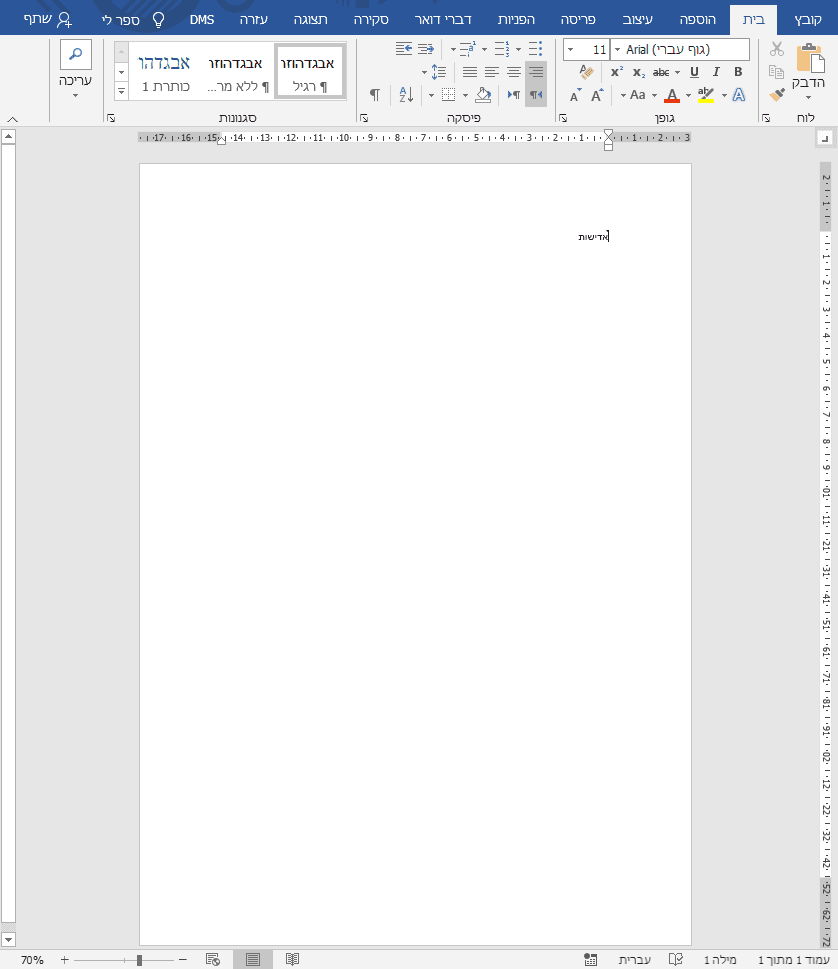The image size is (838, 969).
Task: Increase font size with grow font icon
Action: click(597, 95)
